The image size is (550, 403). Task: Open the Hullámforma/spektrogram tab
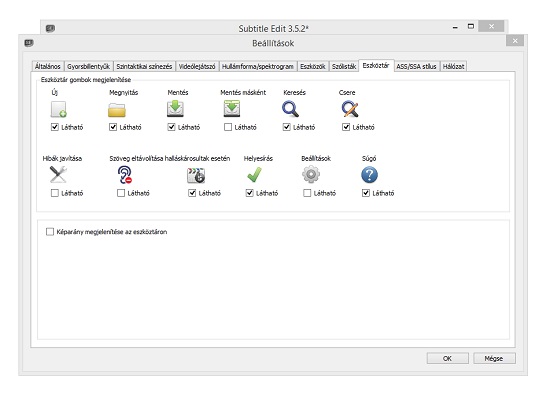click(258, 66)
